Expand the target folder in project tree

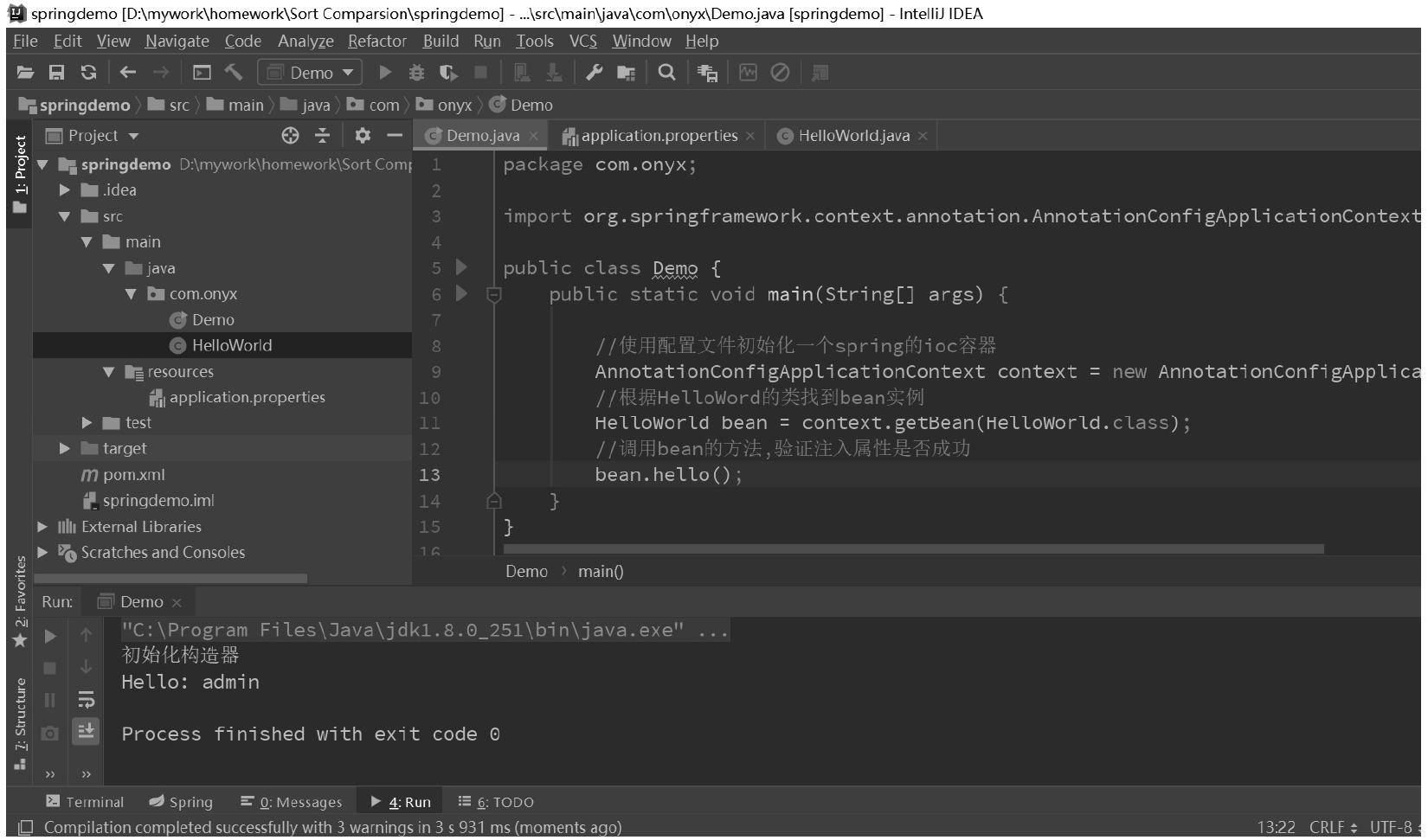[65, 448]
